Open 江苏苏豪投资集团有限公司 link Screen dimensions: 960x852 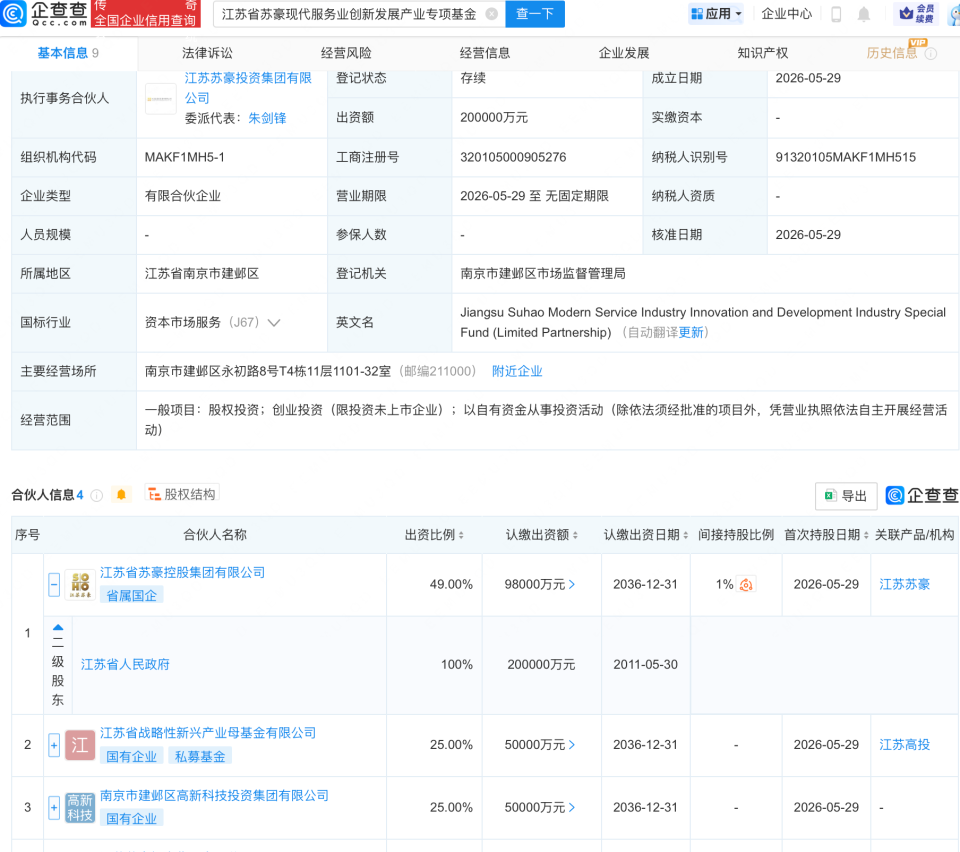248,88
